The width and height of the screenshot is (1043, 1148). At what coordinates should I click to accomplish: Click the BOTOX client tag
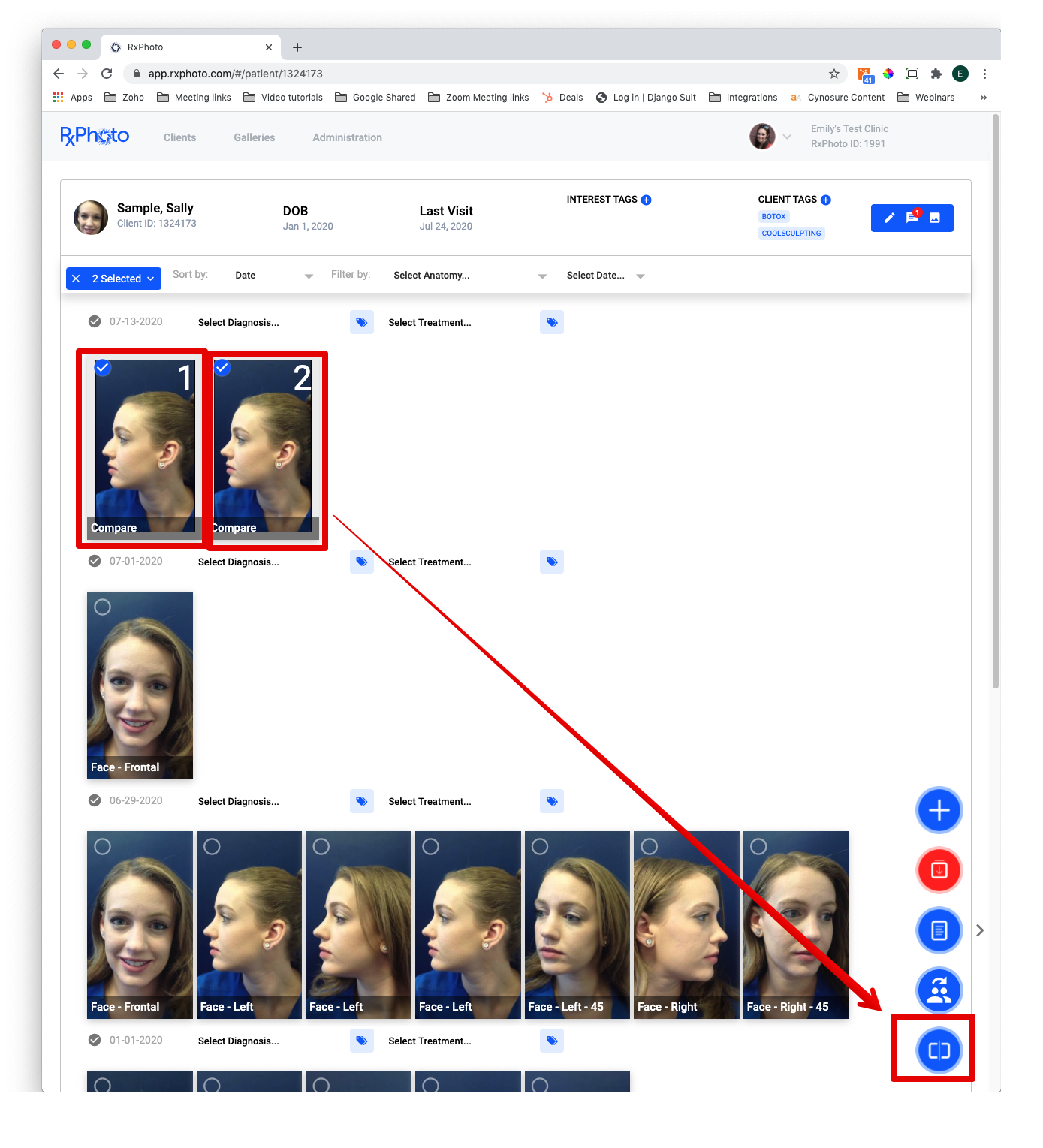pos(773,217)
